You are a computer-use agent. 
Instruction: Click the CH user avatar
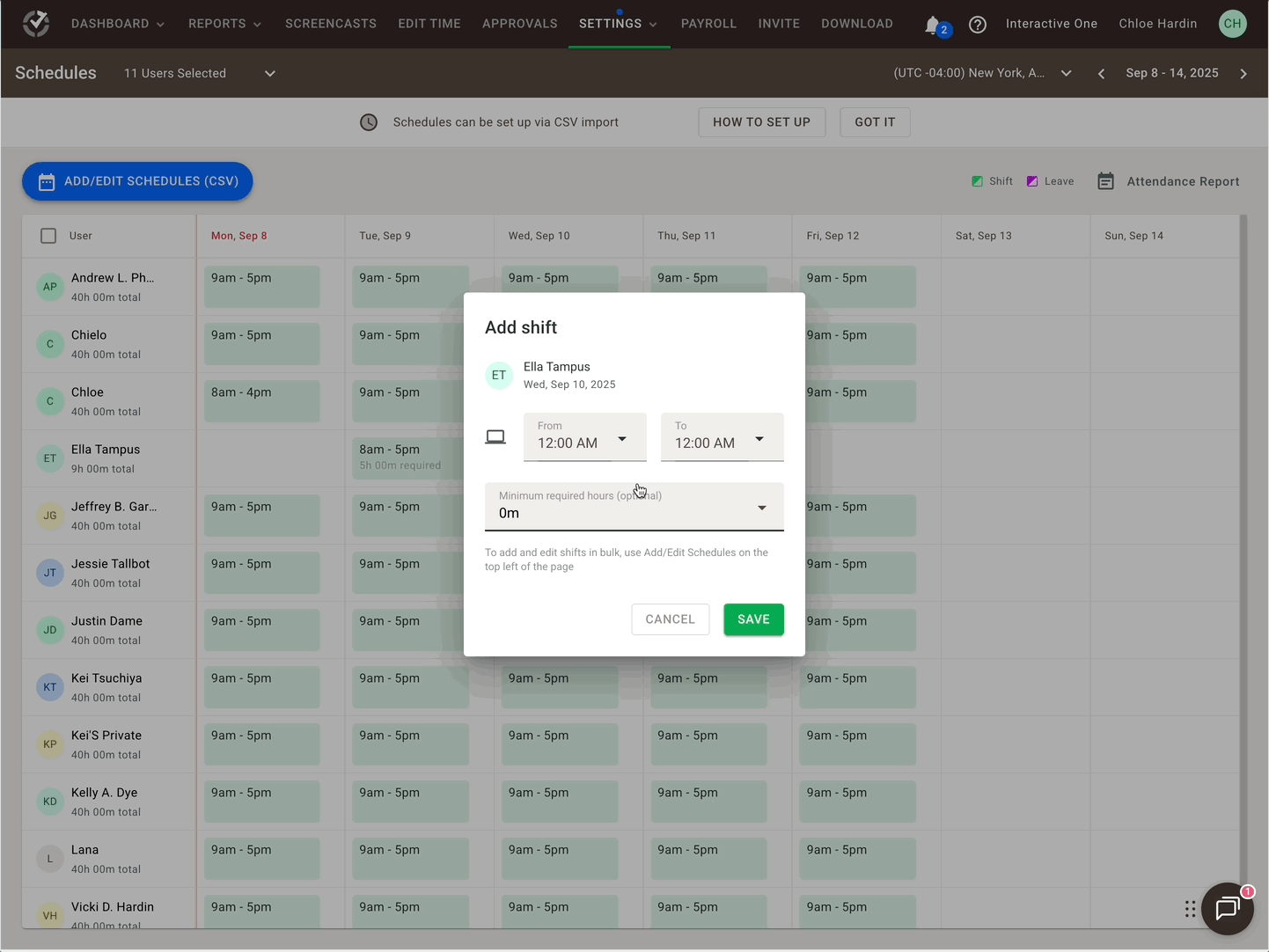1233,24
